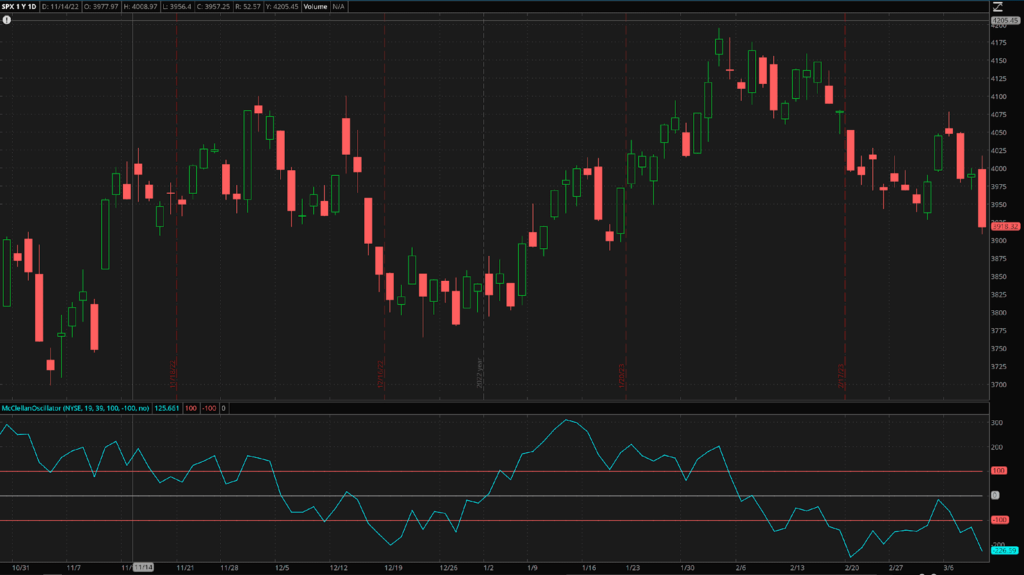Click the price axis auto-scale icon
1024x575 pixels.
tap(998, 7)
